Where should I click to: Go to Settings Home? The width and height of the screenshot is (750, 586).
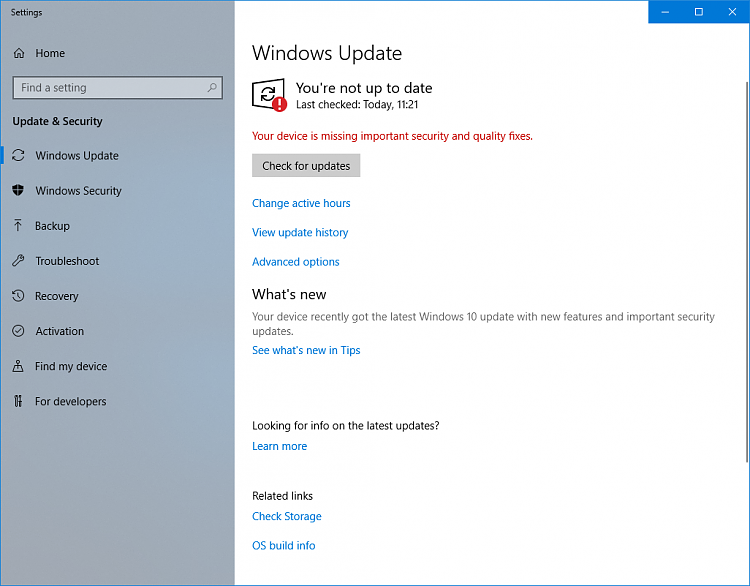click(x=117, y=53)
